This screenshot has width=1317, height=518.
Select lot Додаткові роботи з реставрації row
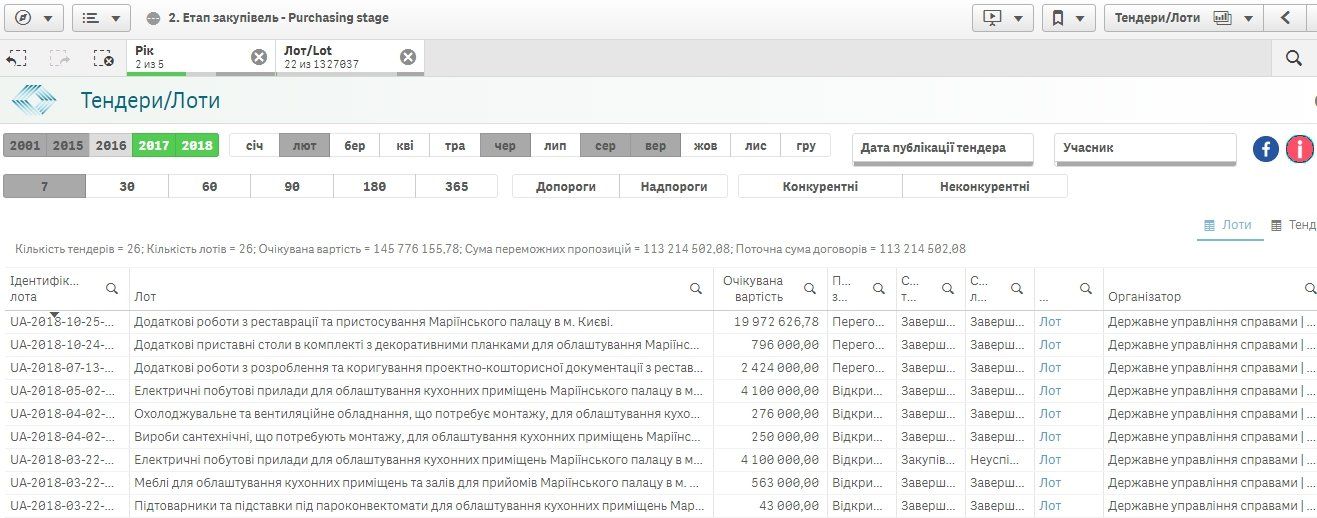click(x=421, y=322)
